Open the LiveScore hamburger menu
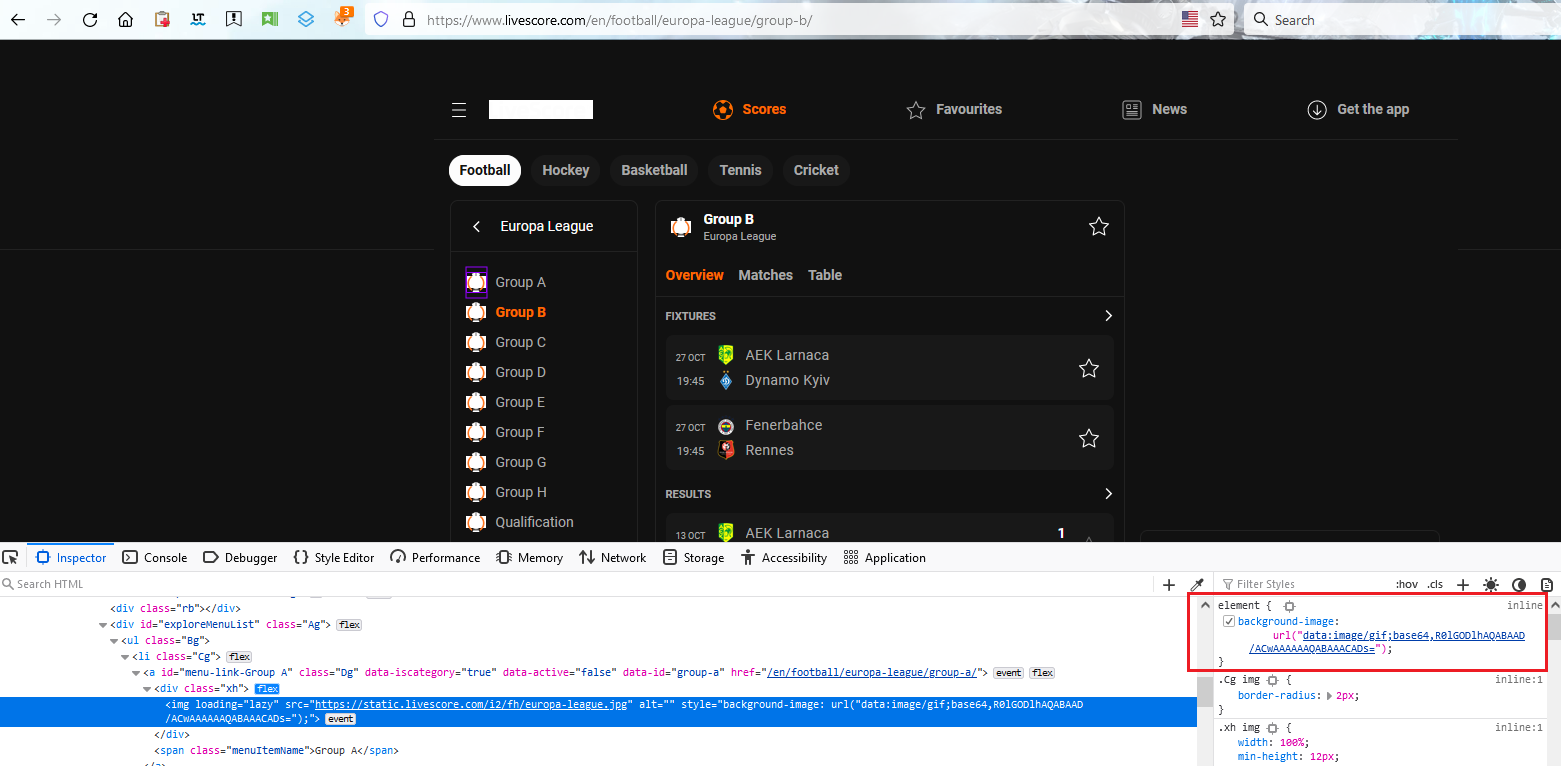Image resolution: width=1561 pixels, height=766 pixels. tap(459, 110)
